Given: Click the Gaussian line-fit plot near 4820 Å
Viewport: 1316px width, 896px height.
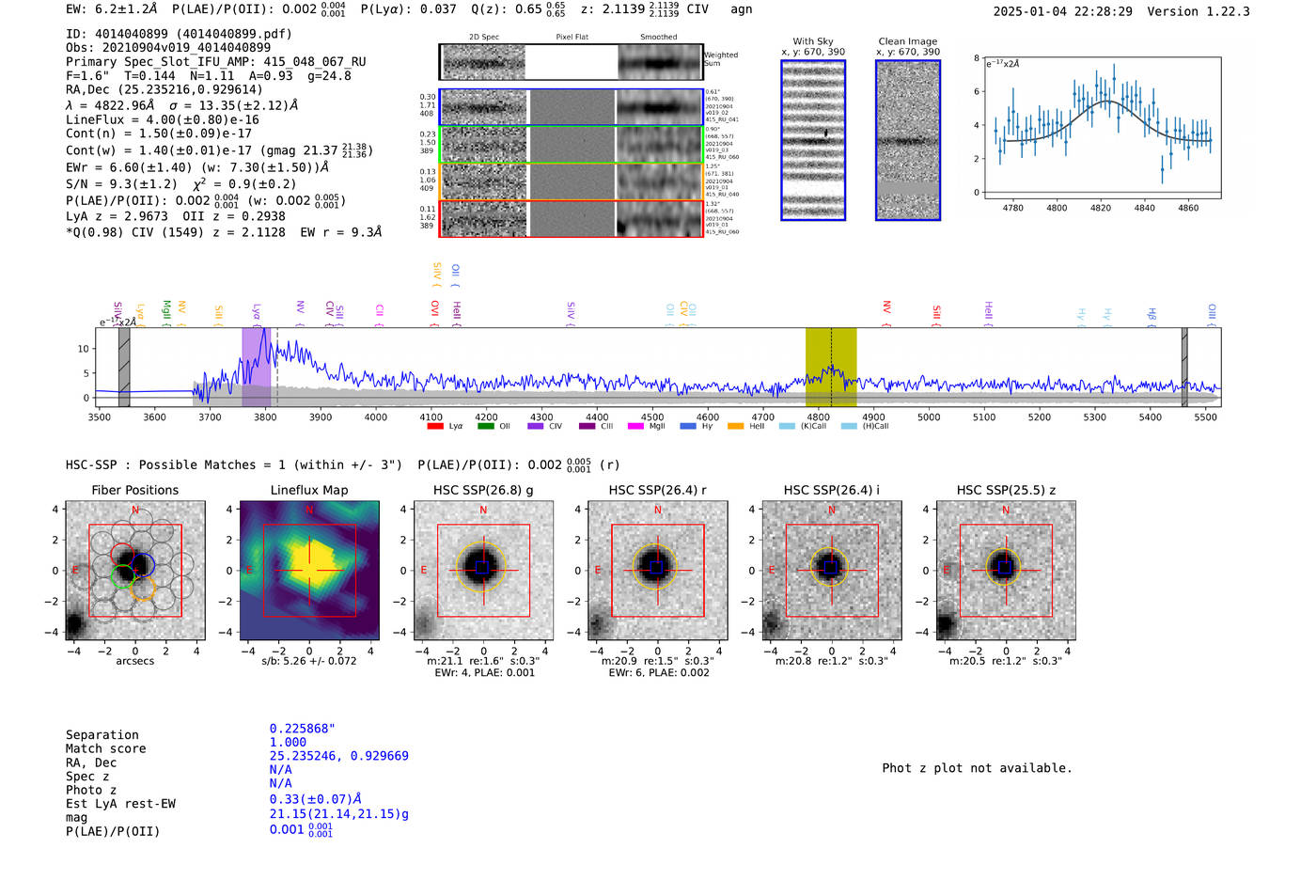Looking at the screenshot, I should point(1103,128).
